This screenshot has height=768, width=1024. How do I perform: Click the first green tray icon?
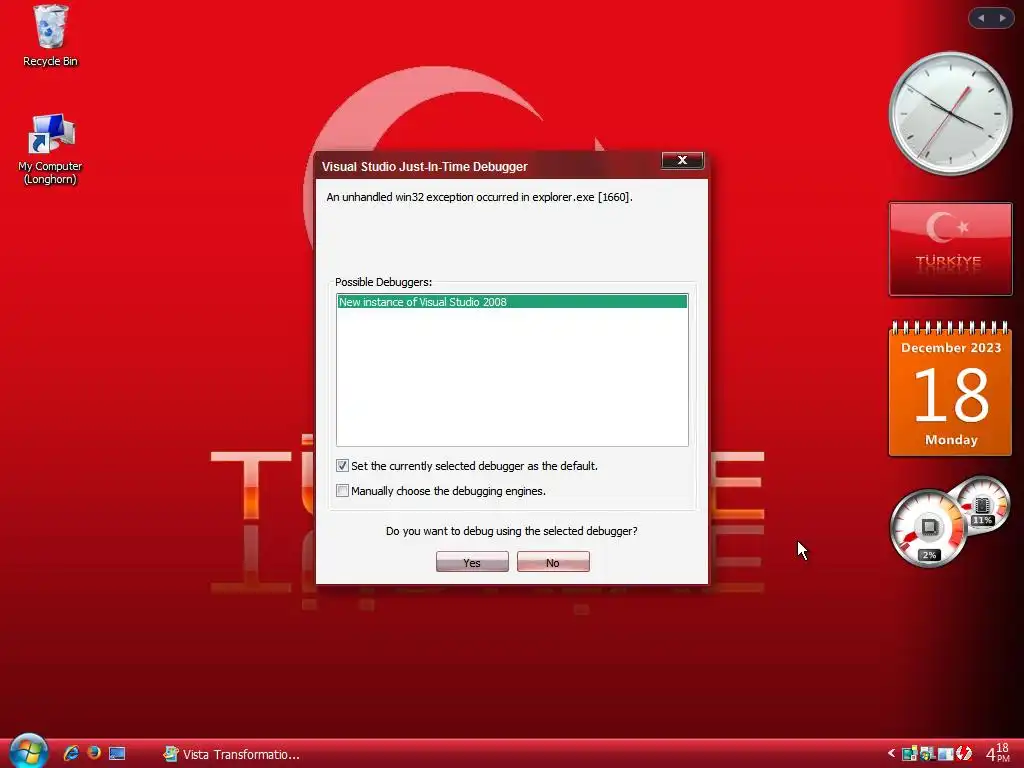[910, 753]
